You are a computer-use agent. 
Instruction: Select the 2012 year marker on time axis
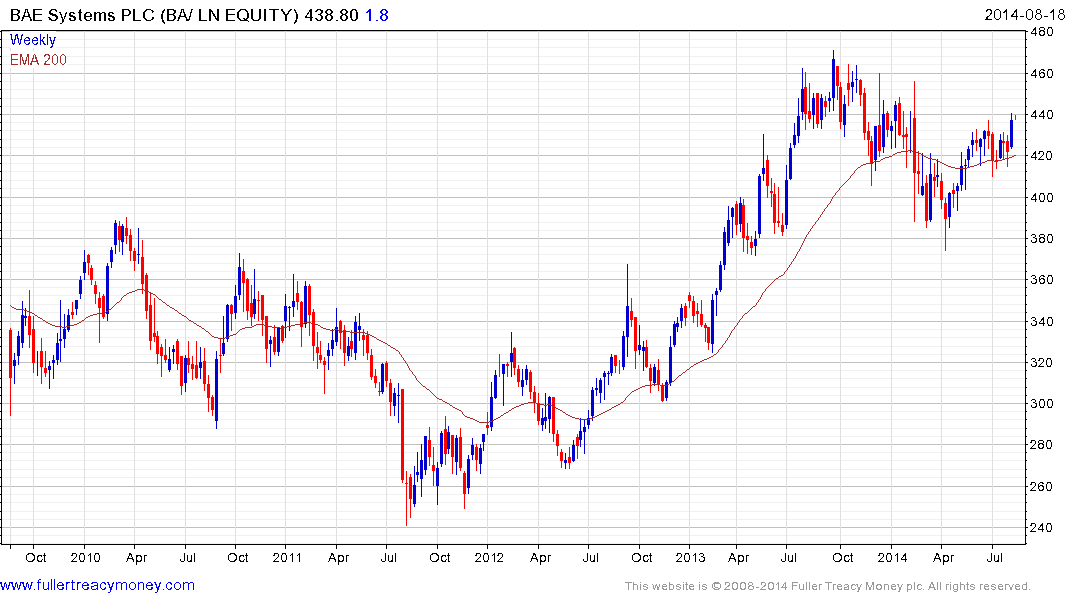tap(488, 557)
